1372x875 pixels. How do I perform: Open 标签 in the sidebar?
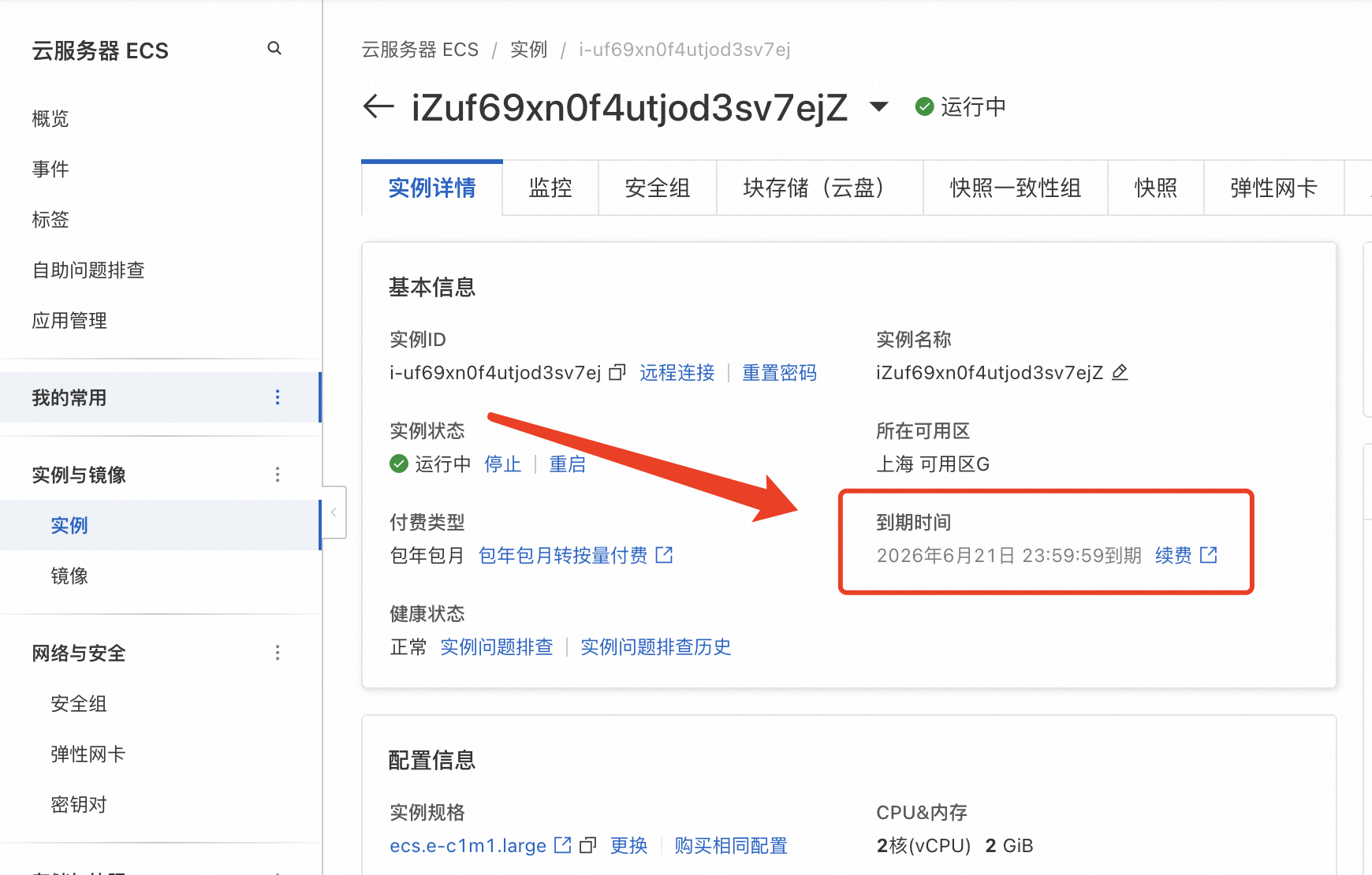(50, 219)
